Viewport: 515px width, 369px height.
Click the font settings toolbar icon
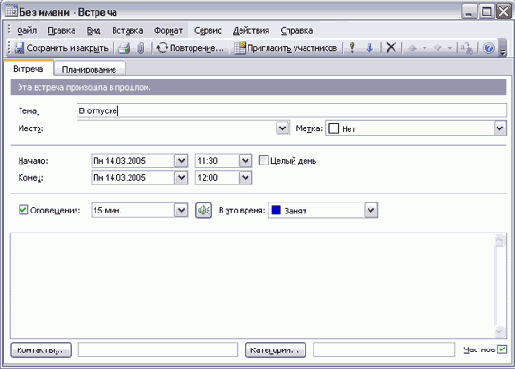[466, 48]
